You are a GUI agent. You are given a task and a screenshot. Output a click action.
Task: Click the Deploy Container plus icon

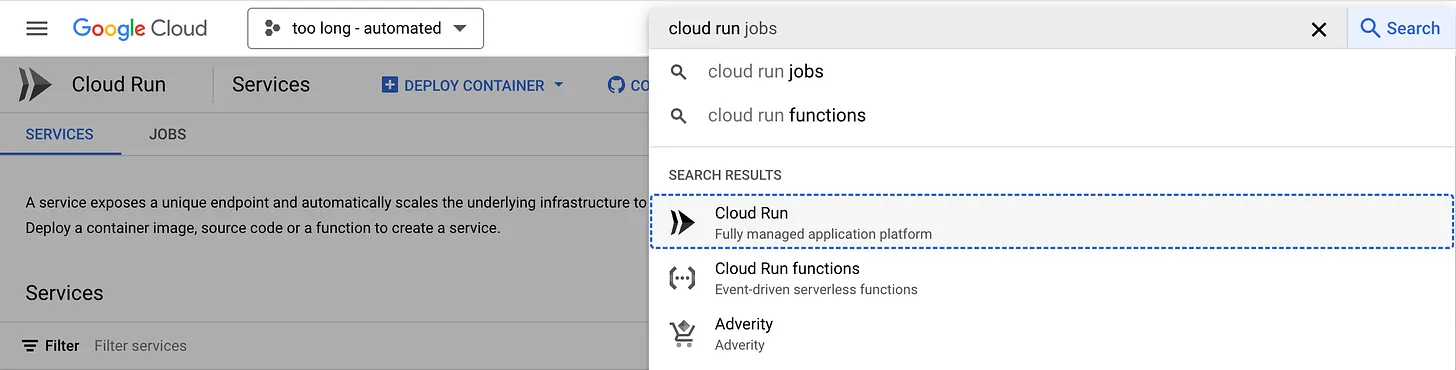390,85
